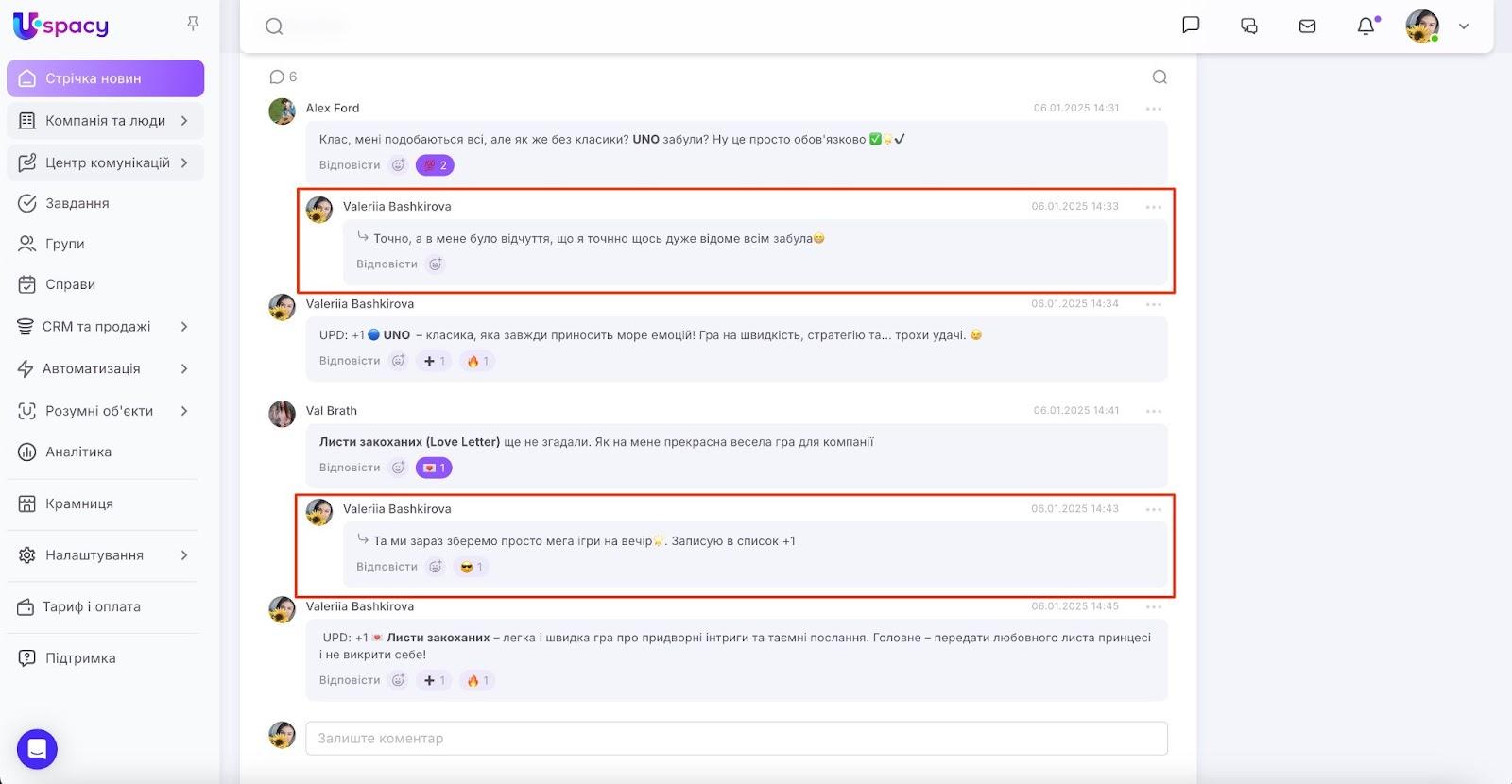Open the mail envelope icon in header
This screenshot has width=1512, height=784.
1307,26
